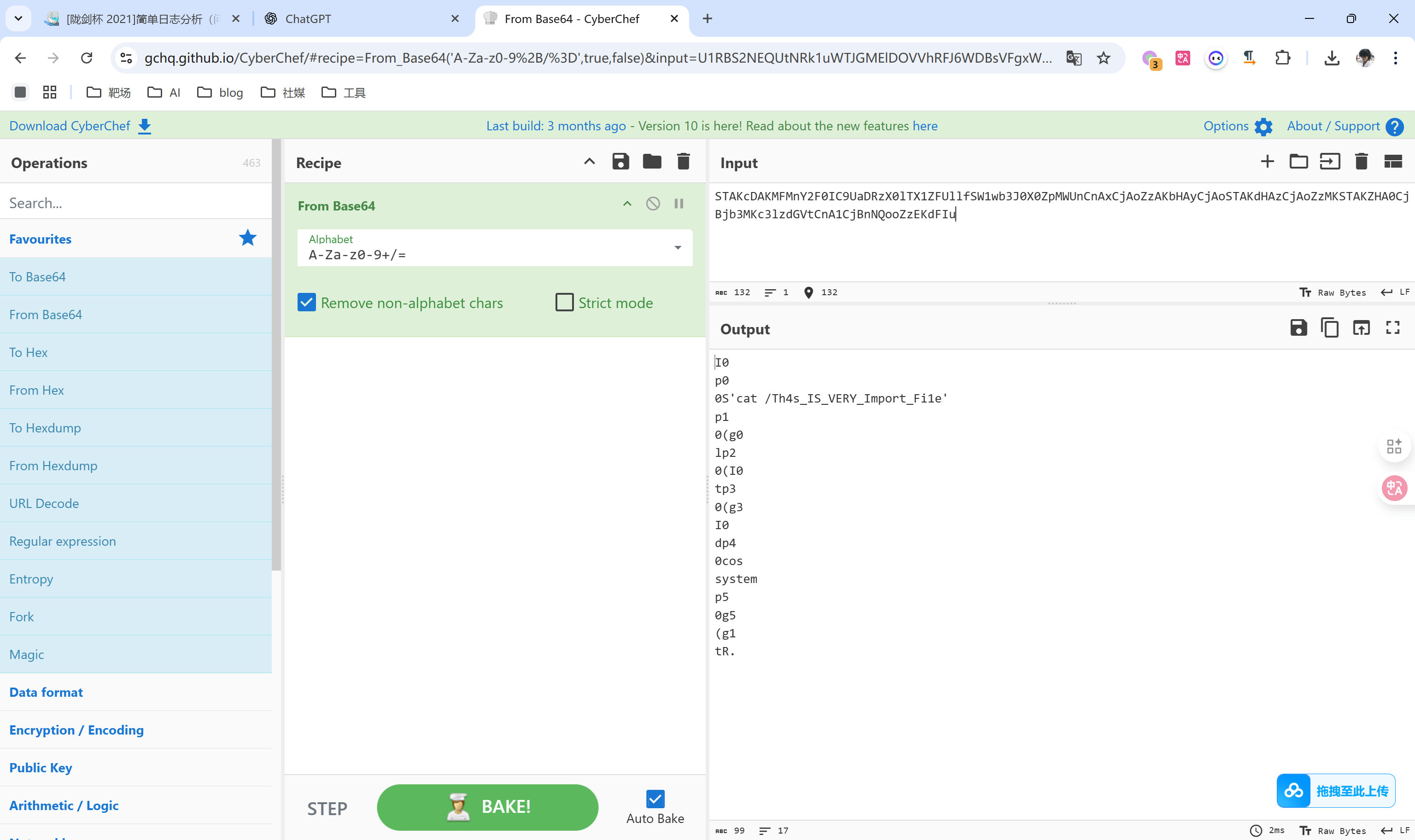The image size is (1415, 840).
Task: Set a breakpoint on From Base64 using the pause icon
Action: [x=678, y=204]
